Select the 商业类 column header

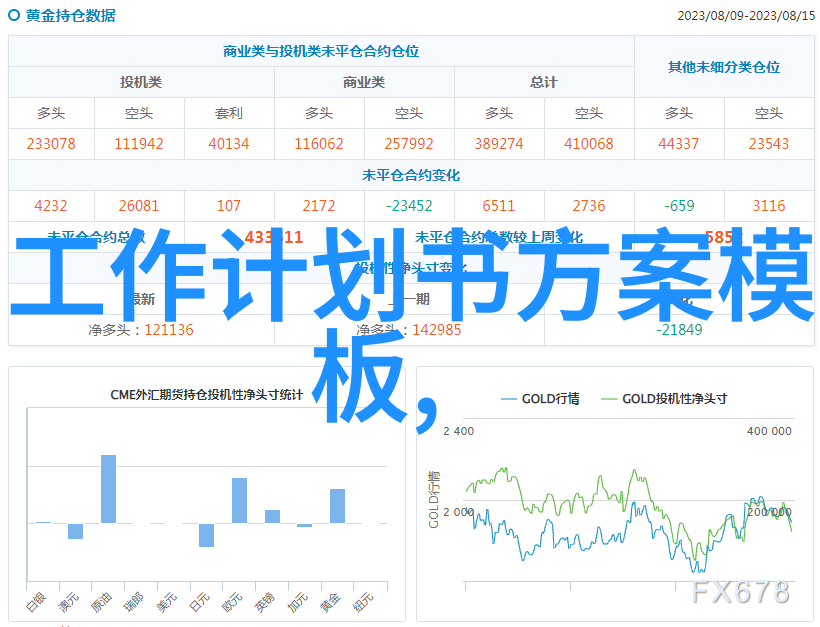(363, 82)
